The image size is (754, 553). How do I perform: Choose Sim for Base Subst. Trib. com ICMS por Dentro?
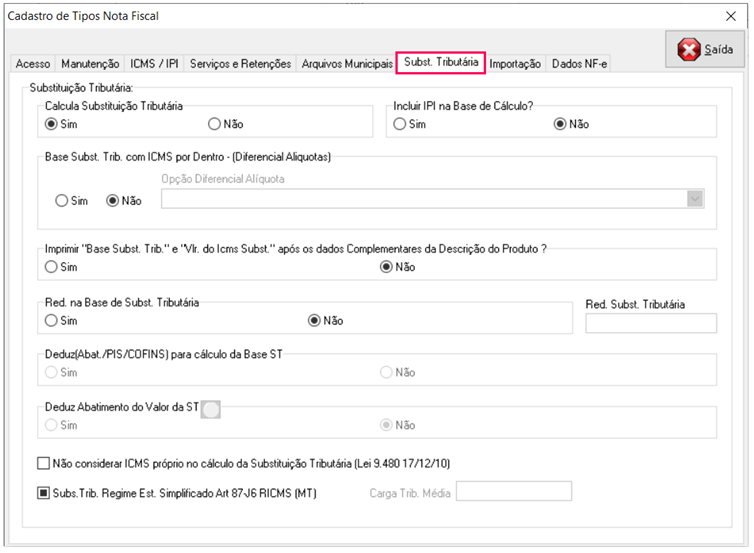[x=62, y=200]
